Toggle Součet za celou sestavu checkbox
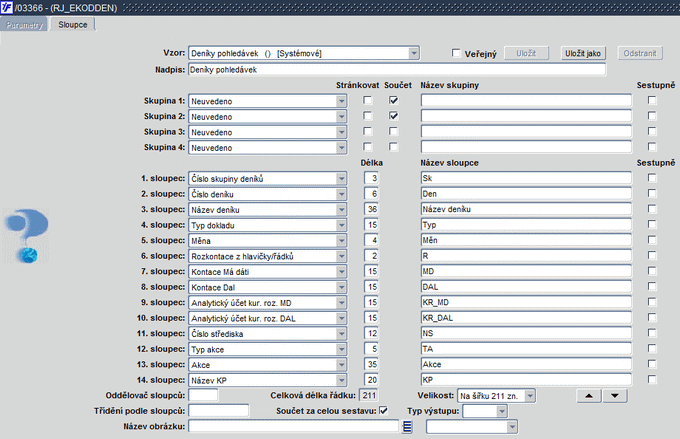 384,410
